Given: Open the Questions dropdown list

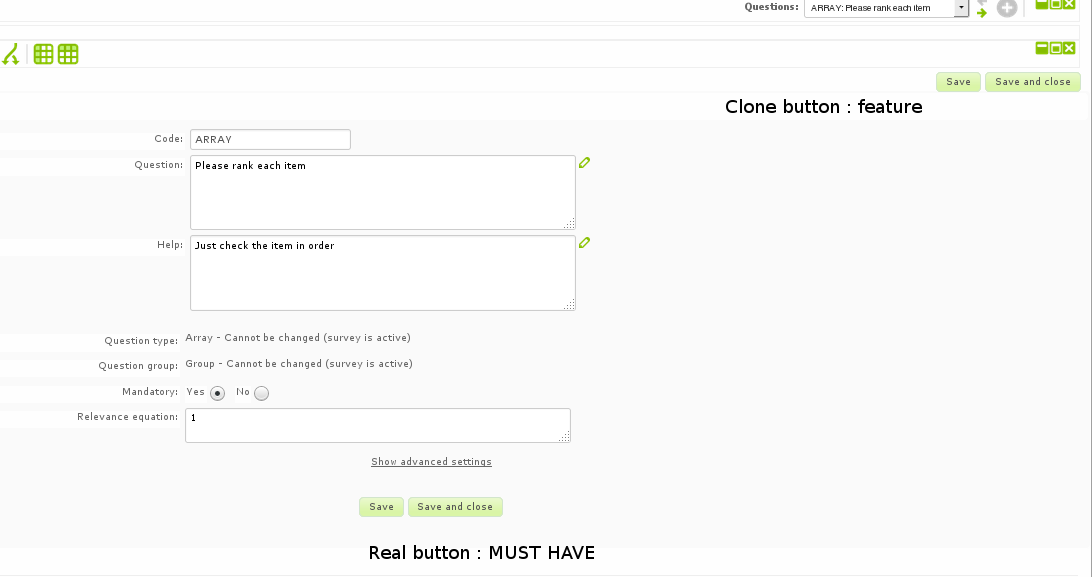Looking at the screenshot, I should [x=887, y=8].
